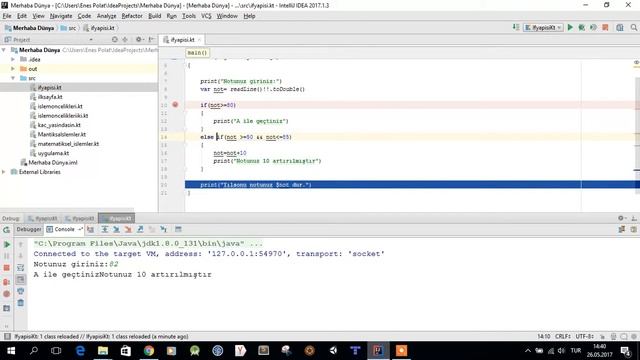The image size is (640, 360).
Task: Open the Refactor menu
Action: point(132,16)
